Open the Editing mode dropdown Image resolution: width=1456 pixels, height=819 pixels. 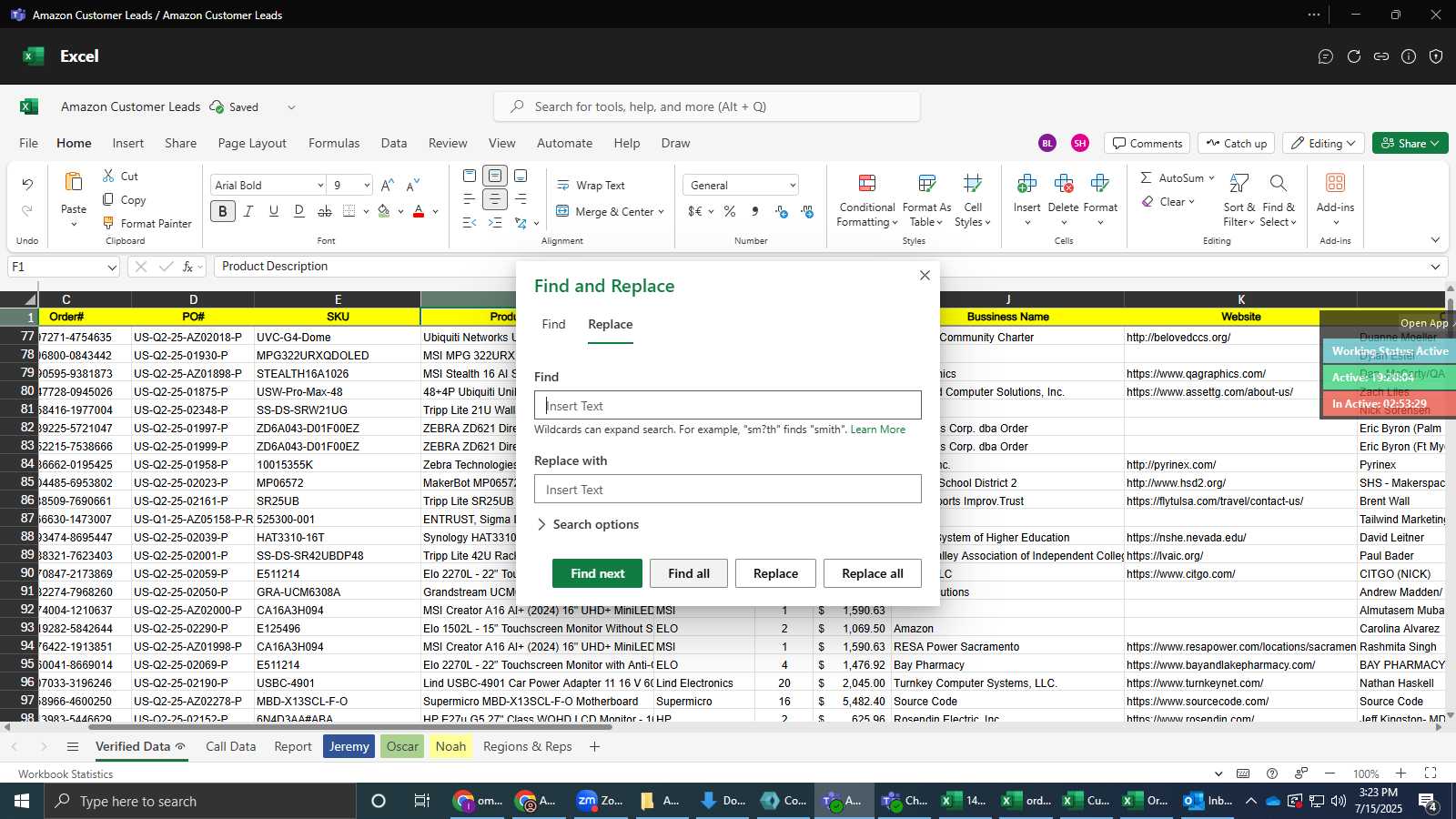point(1323,143)
